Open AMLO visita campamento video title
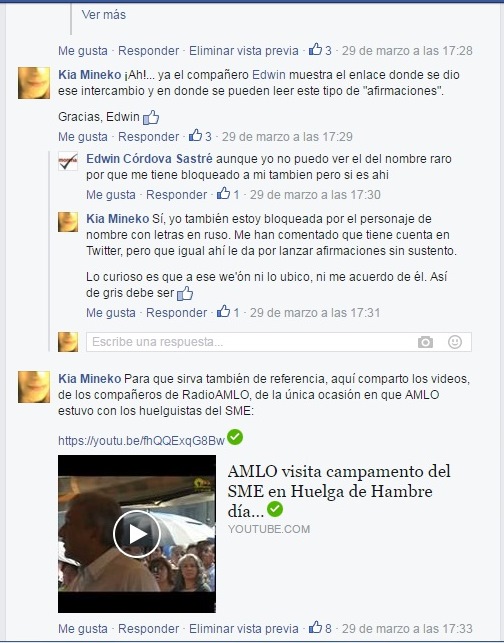The height and width of the screenshot is (643, 504). pos(339,491)
